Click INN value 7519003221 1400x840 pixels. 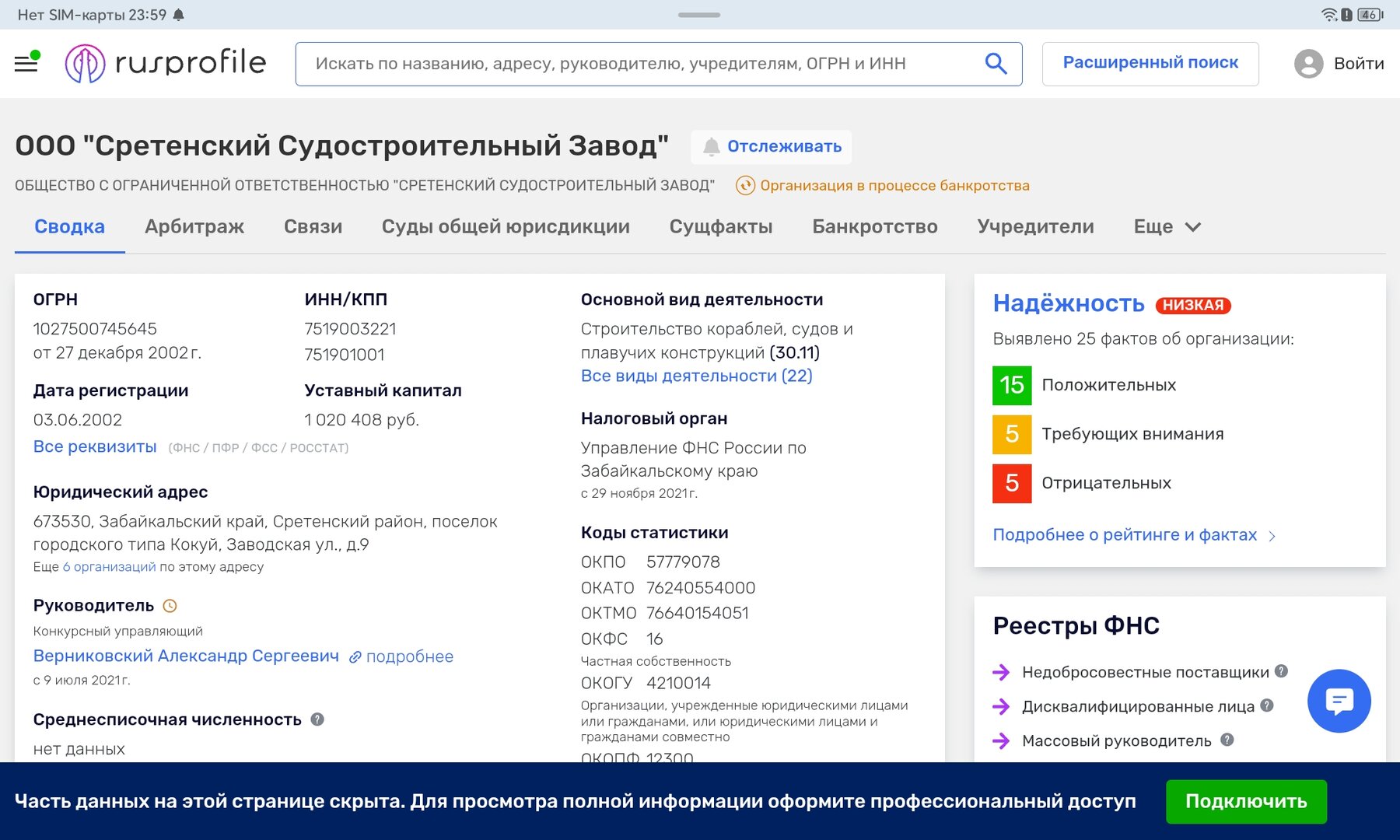coord(351,329)
